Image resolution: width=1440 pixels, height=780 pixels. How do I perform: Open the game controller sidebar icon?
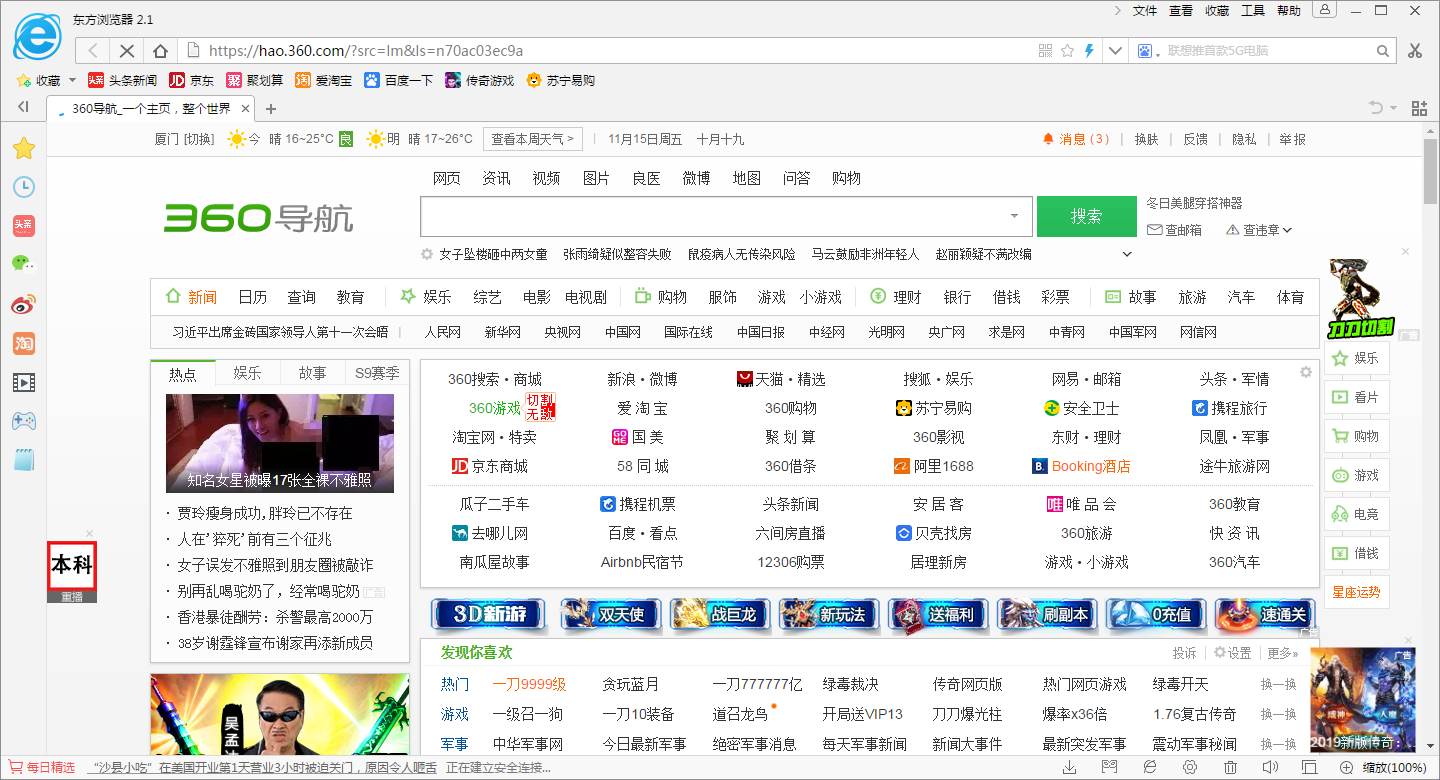click(23, 421)
